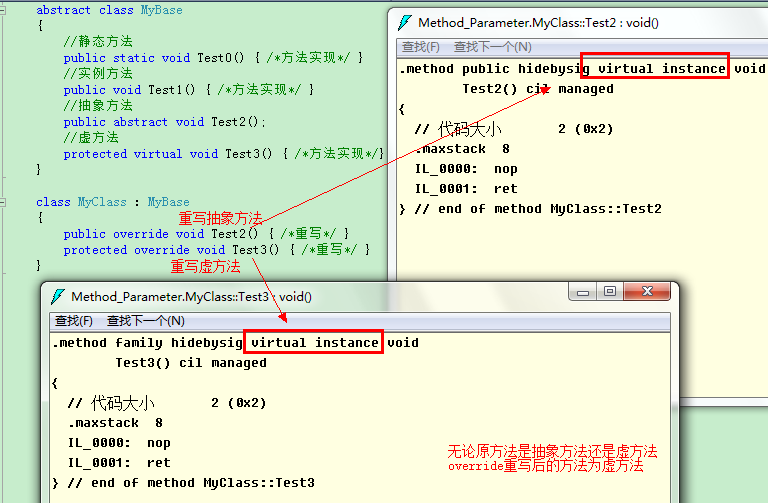This screenshot has width=768, height=503.
Task: Open 查找(F) menu in the Test2 window
Action: click(x=421, y=47)
